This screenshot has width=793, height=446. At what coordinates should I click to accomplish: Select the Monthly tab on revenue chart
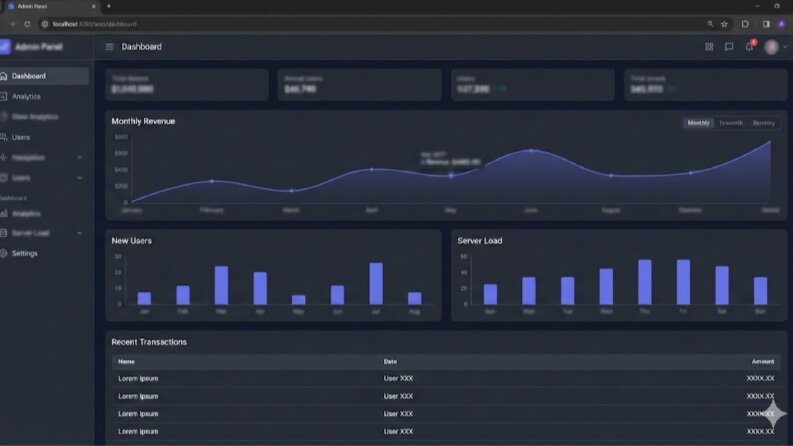698,123
